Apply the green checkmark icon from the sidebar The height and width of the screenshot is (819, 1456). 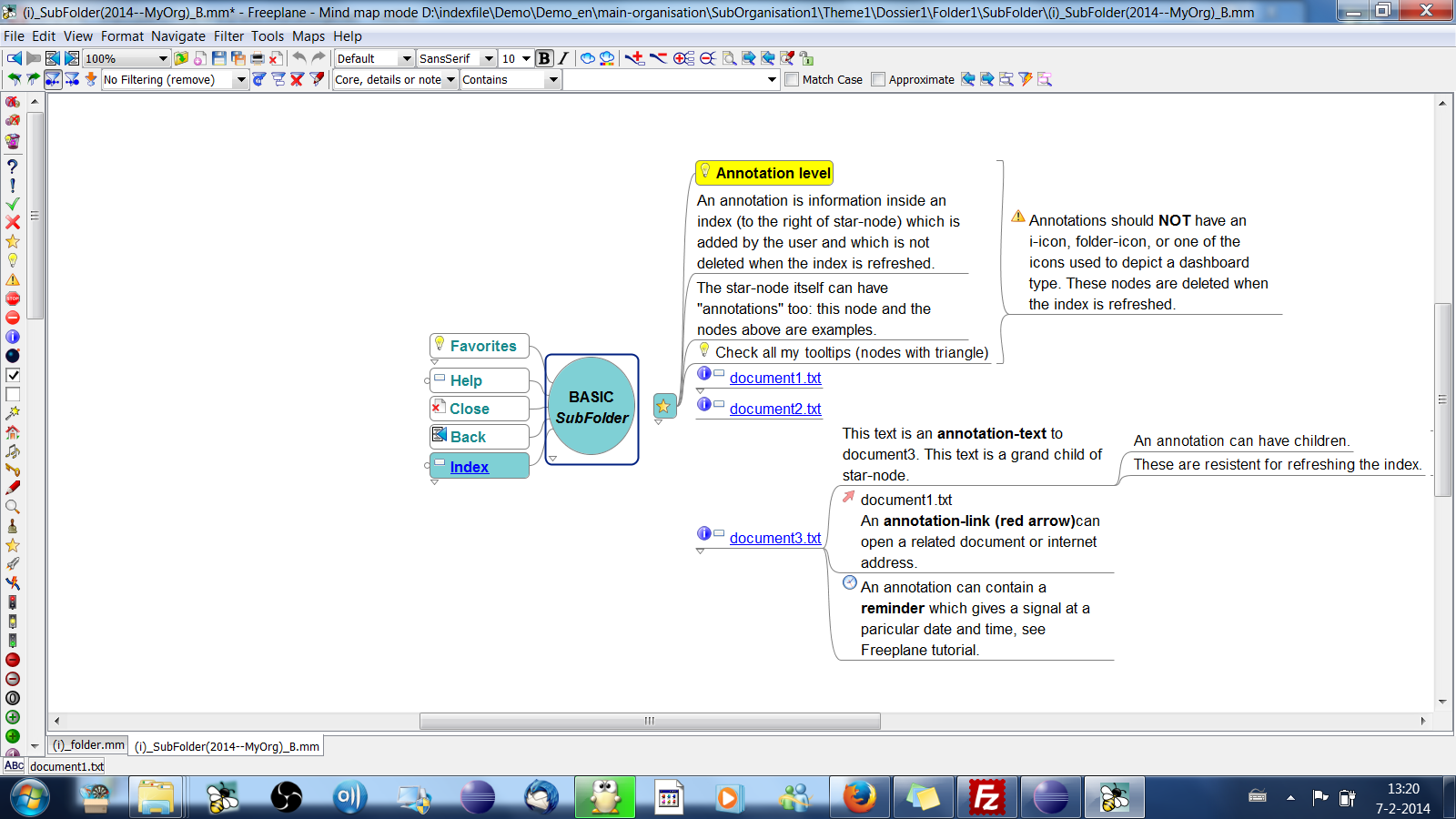point(13,202)
